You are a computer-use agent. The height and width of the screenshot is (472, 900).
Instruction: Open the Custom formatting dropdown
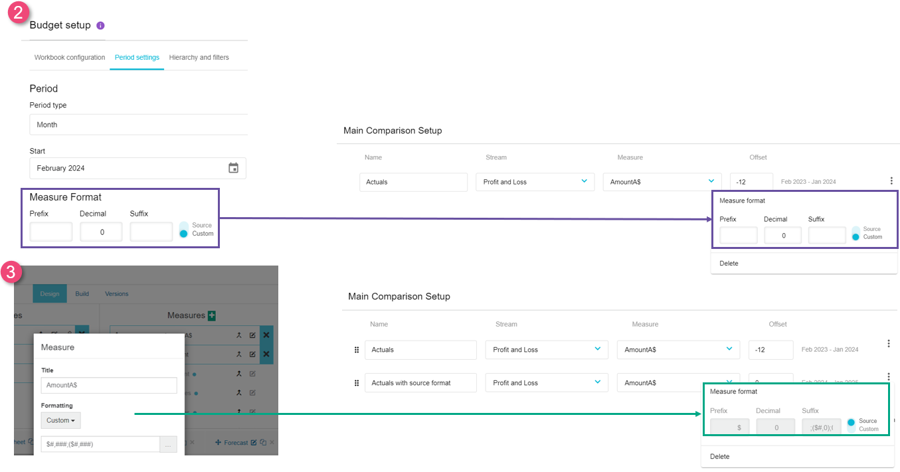[60, 421]
